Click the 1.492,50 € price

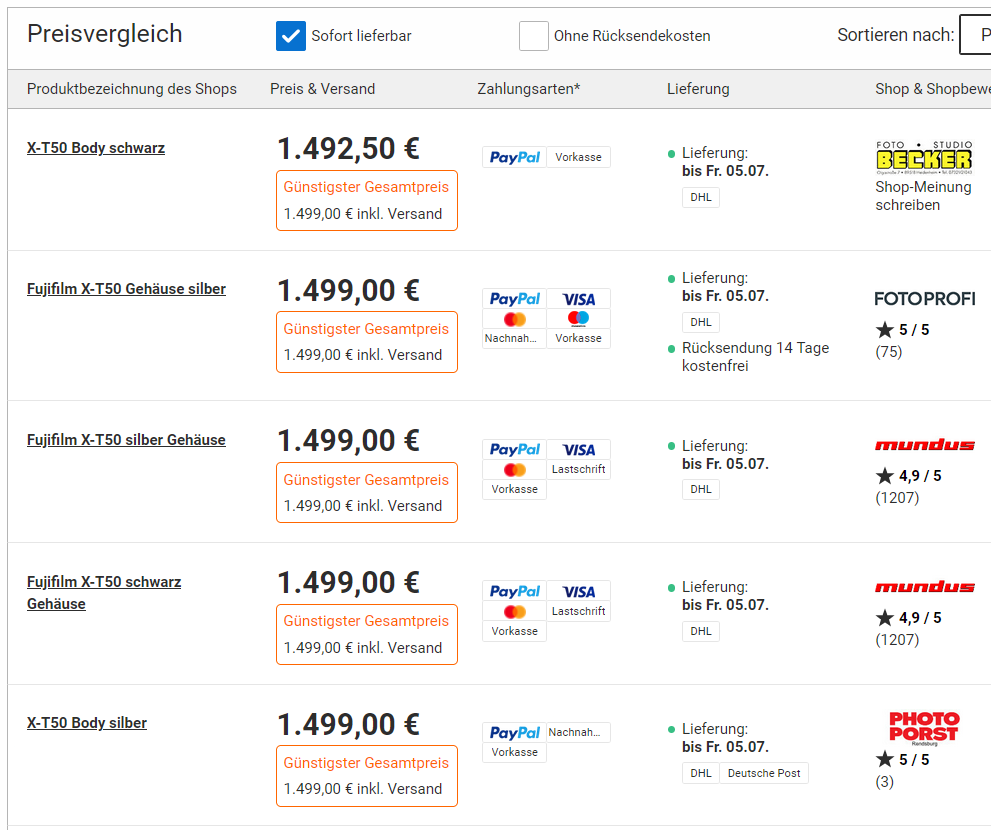click(348, 149)
